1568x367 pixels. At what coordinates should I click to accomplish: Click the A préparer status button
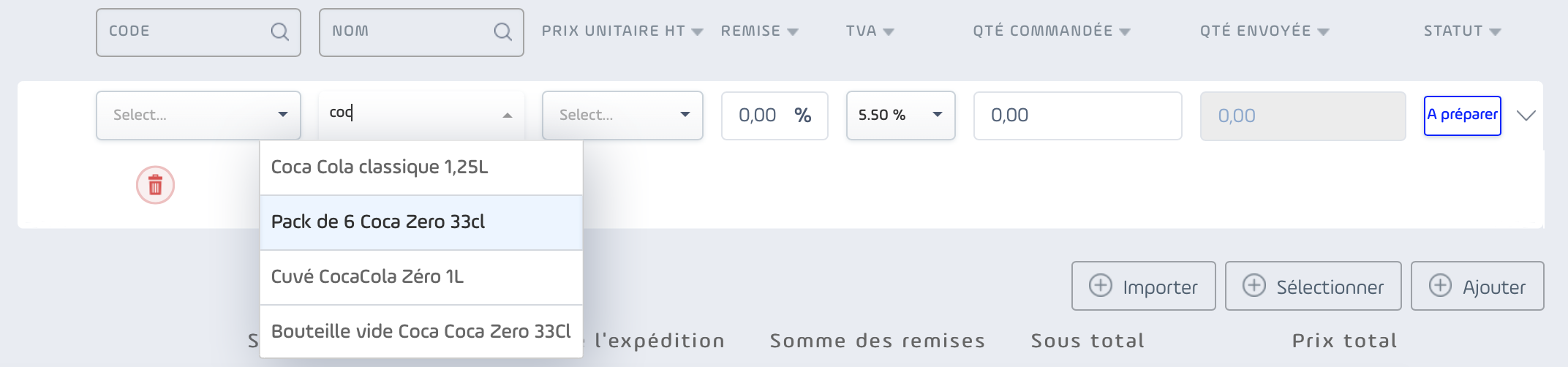pyautogui.click(x=1462, y=116)
